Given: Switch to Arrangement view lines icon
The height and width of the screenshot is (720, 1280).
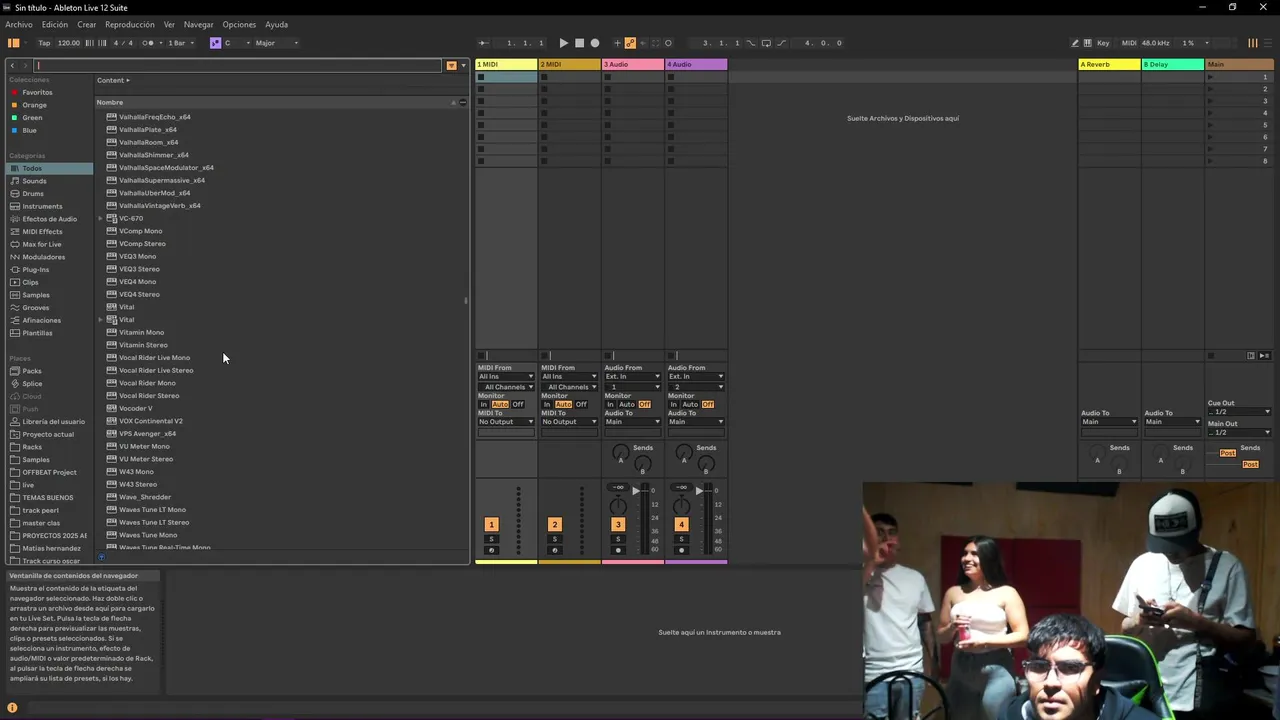Looking at the screenshot, I should [1268, 43].
